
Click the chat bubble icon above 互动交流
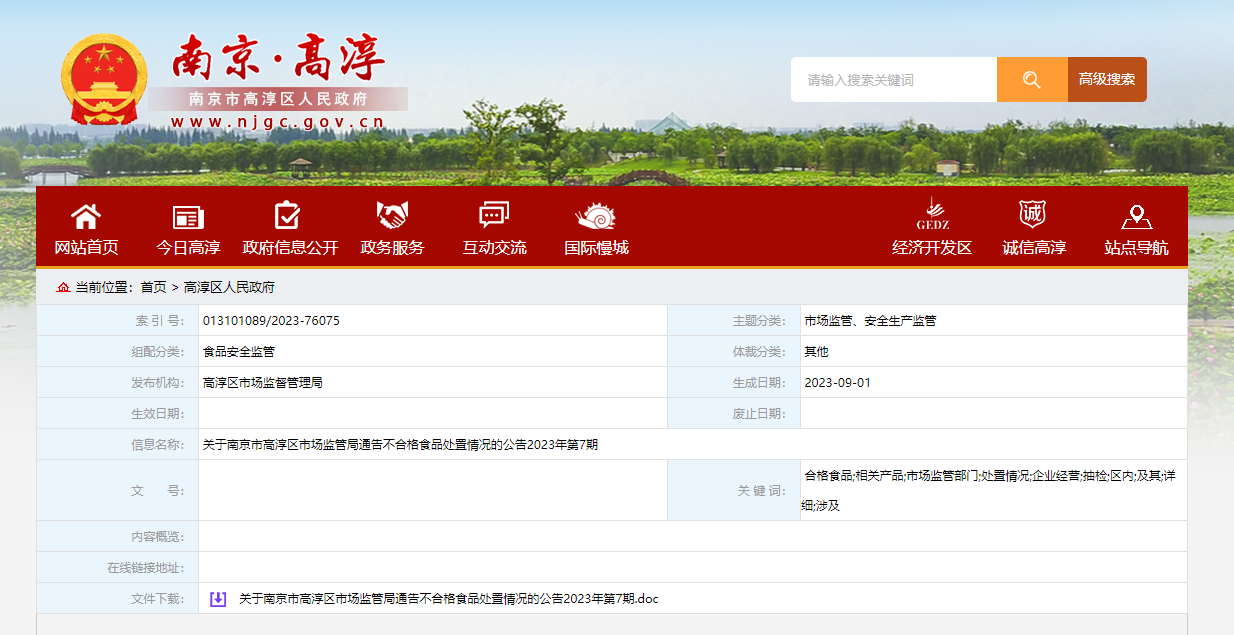tap(494, 215)
